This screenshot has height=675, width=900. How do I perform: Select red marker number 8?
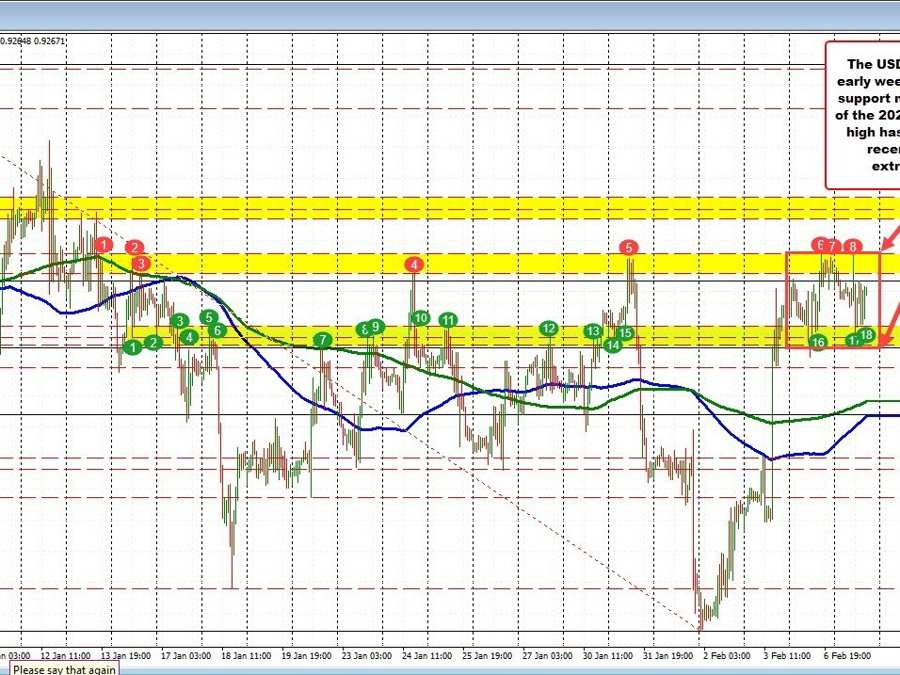click(x=853, y=246)
